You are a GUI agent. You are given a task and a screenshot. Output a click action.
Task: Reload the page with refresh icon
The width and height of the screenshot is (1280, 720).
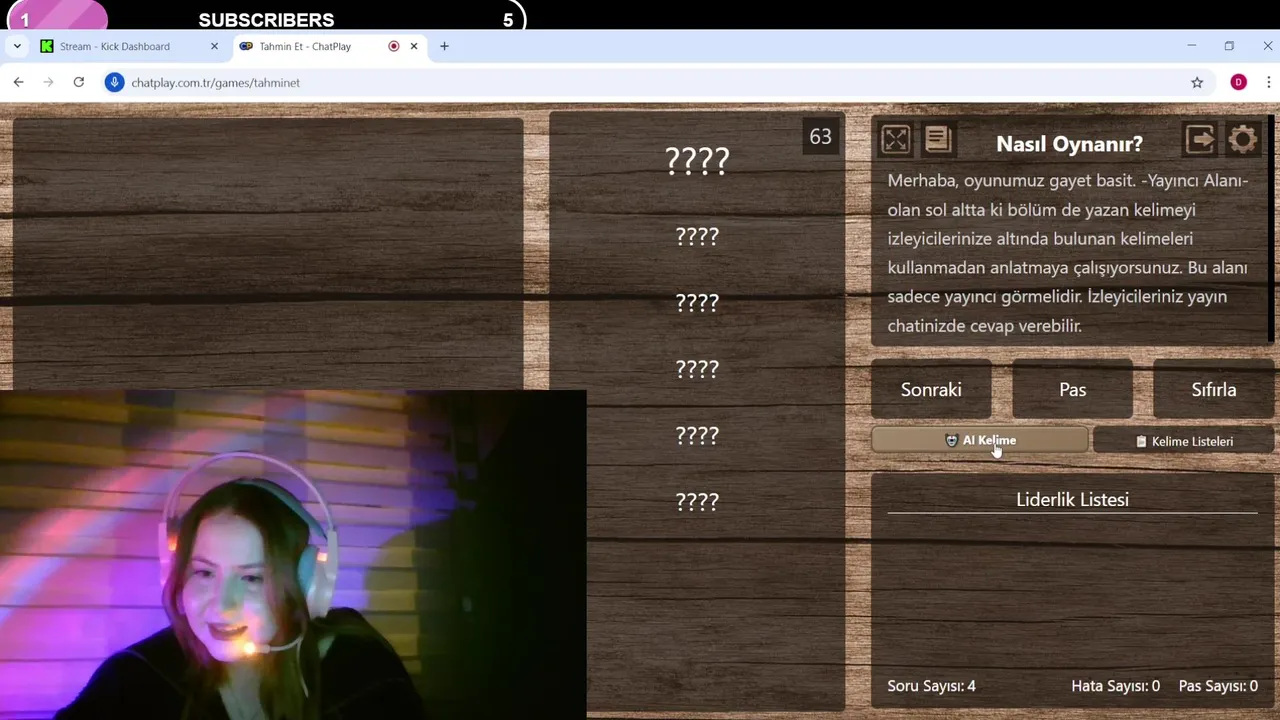78,82
